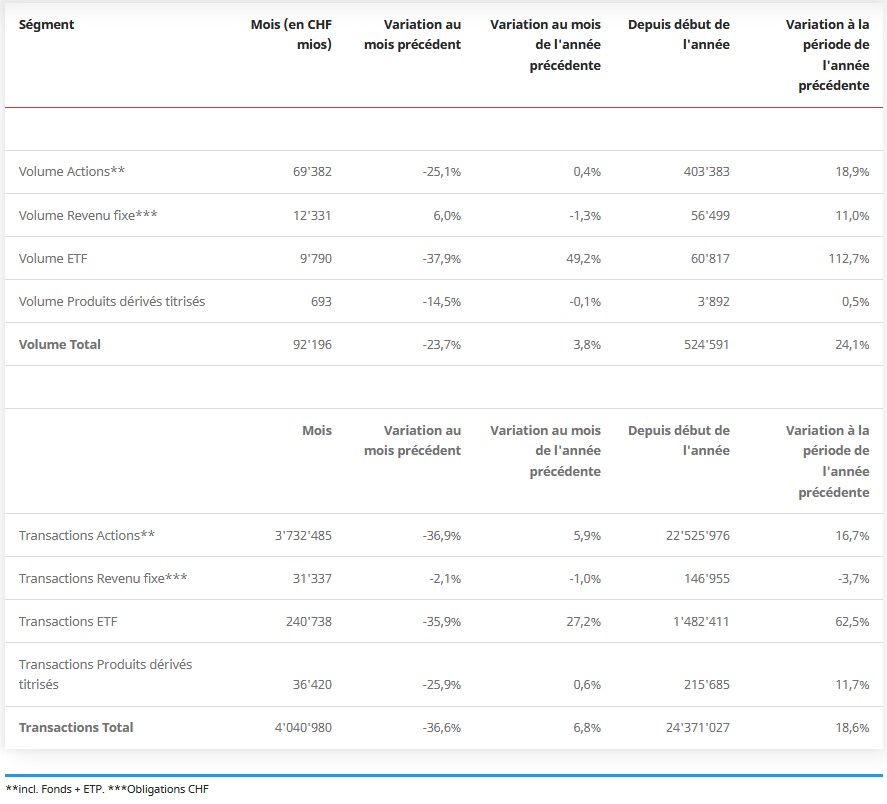887x804 pixels.
Task: Click the -23,7% Volume Total variation
Action: [x=441, y=344]
